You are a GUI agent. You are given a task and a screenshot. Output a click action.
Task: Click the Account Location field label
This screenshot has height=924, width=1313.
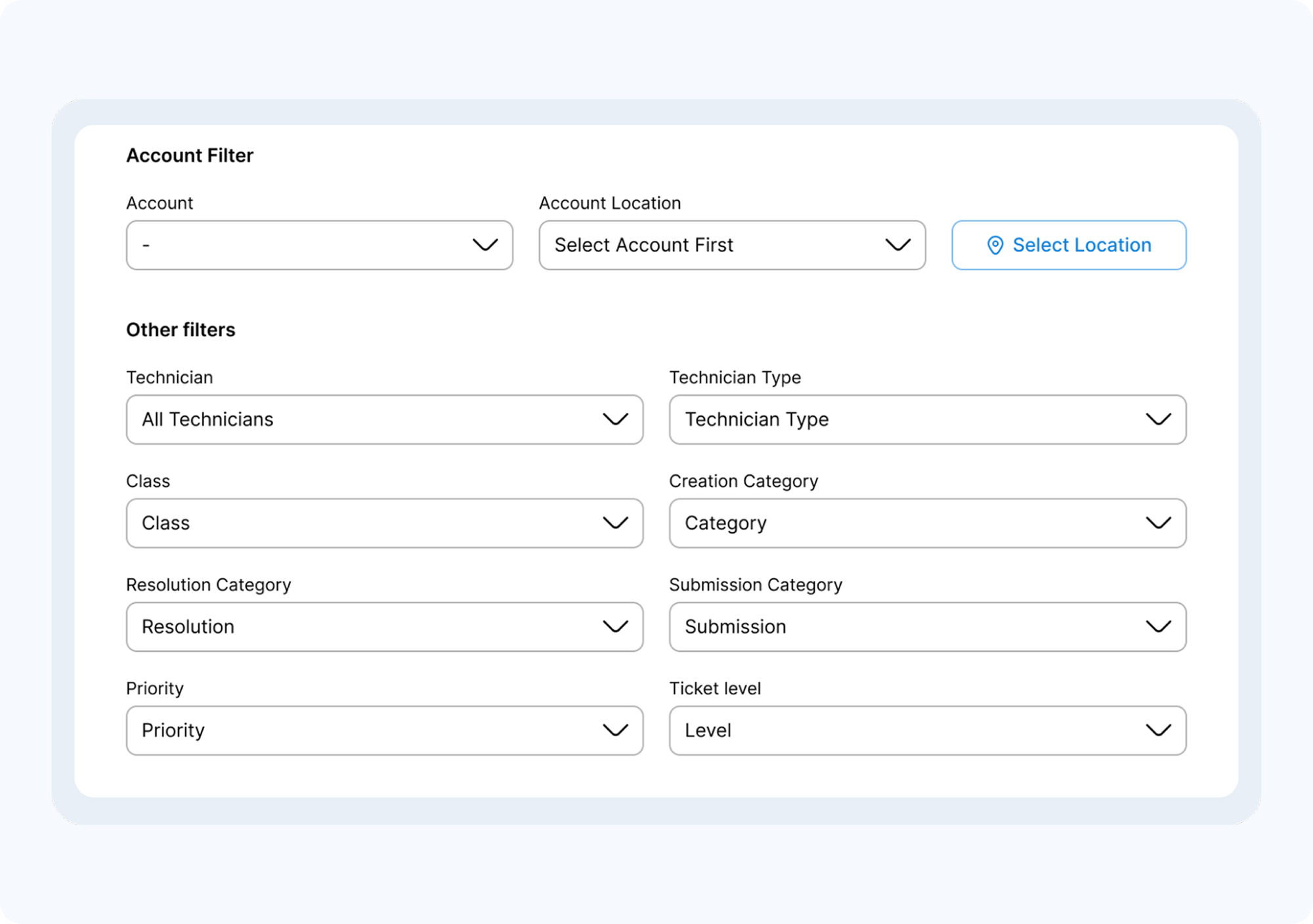(x=610, y=203)
